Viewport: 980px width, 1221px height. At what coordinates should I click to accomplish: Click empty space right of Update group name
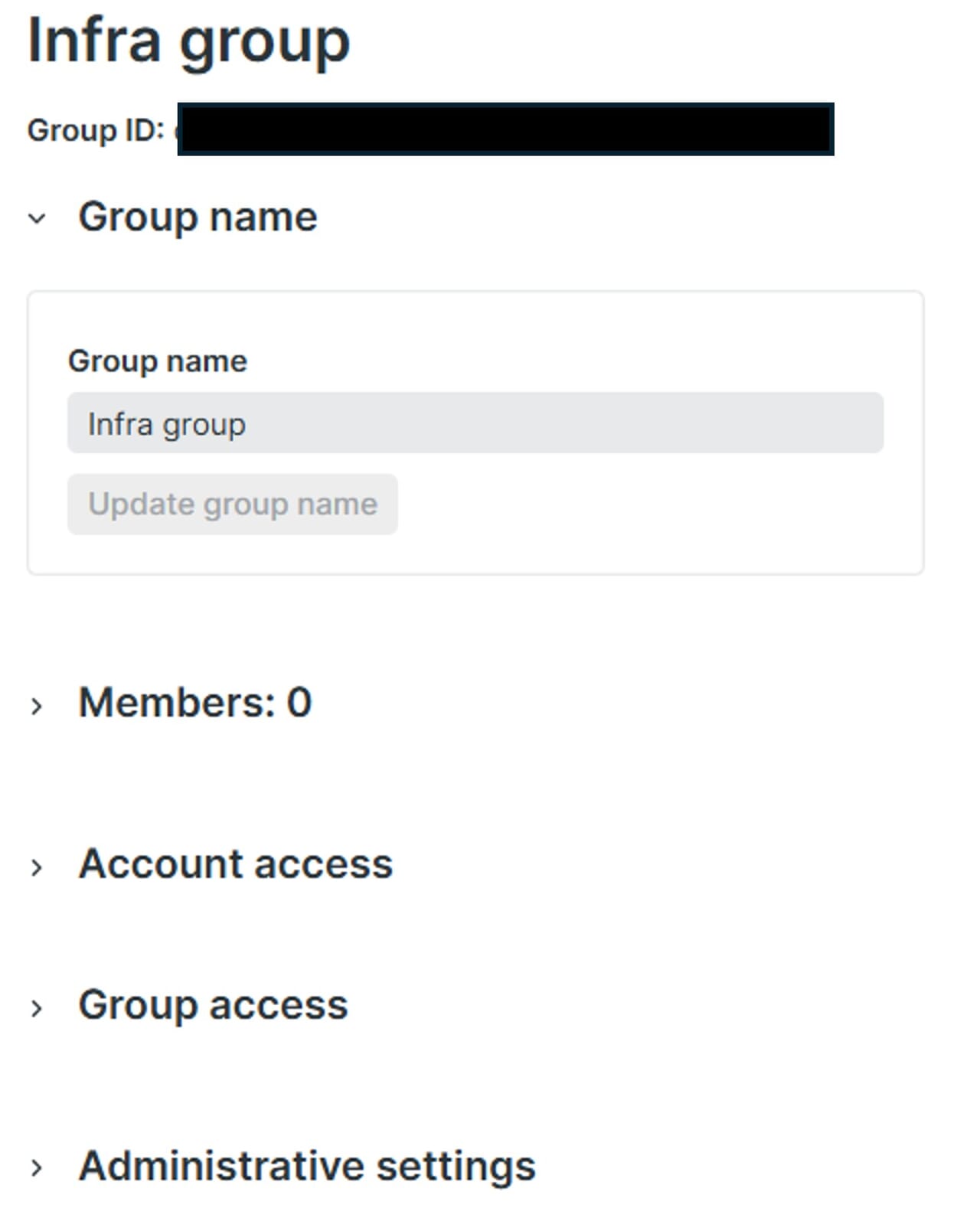point(635,504)
